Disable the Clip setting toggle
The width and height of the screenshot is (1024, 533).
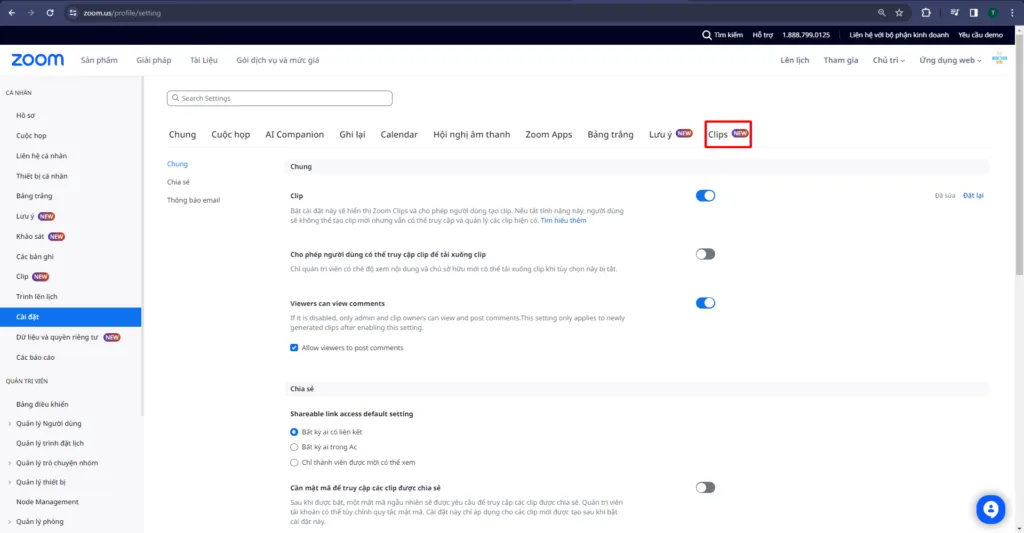pyautogui.click(x=705, y=196)
